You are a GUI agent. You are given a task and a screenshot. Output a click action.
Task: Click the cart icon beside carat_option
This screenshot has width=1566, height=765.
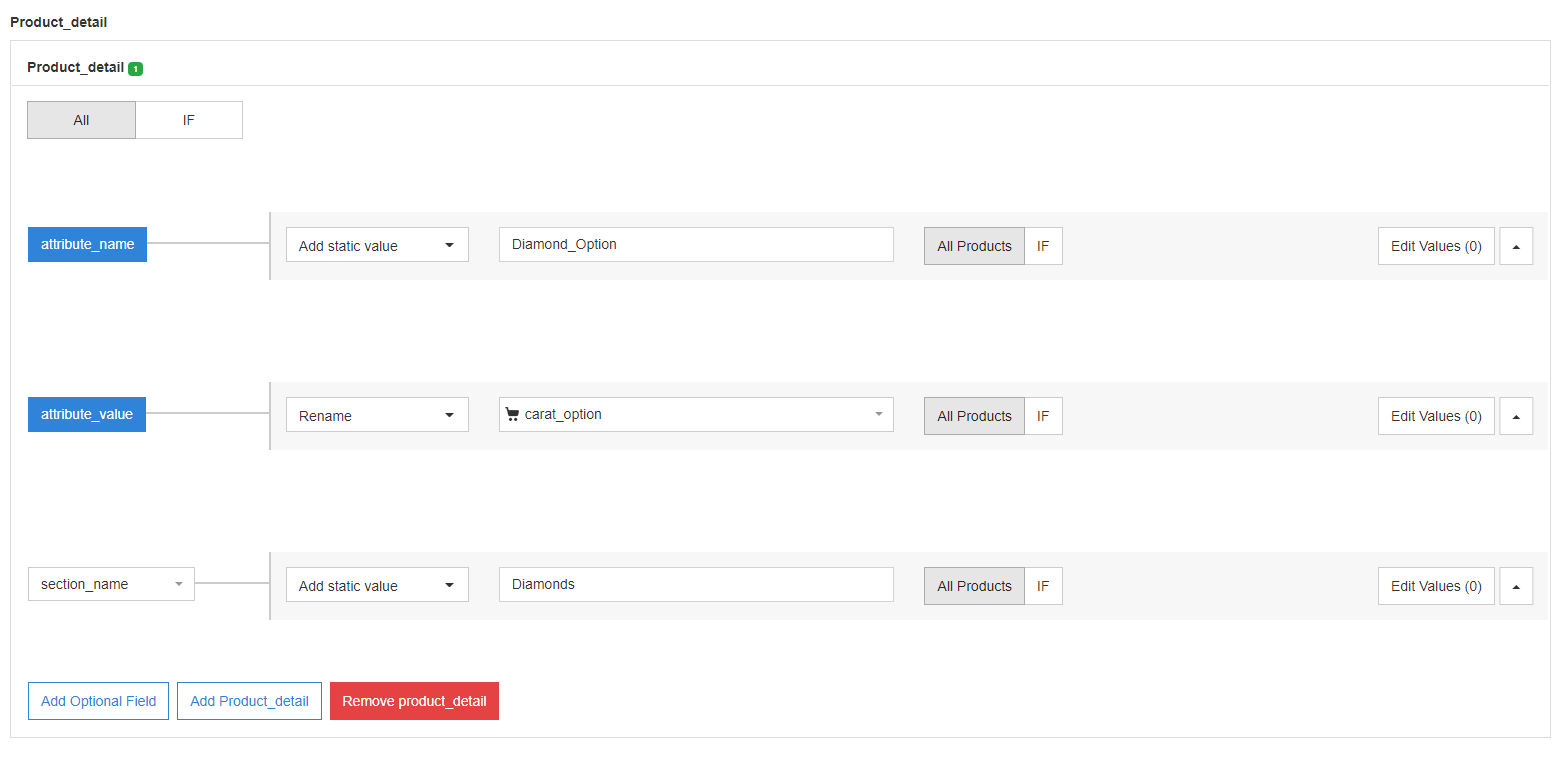(512, 415)
